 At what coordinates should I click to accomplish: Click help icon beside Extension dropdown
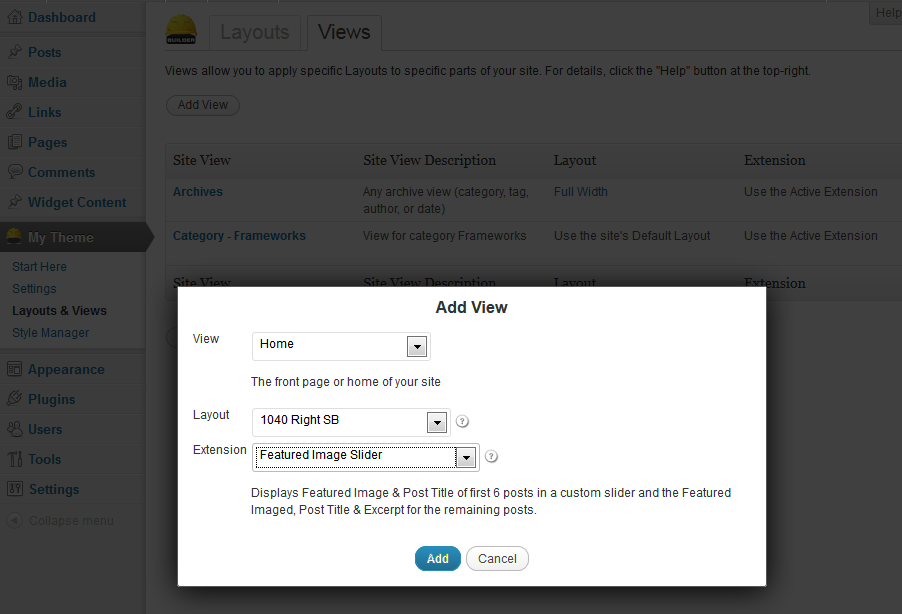coord(491,457)
